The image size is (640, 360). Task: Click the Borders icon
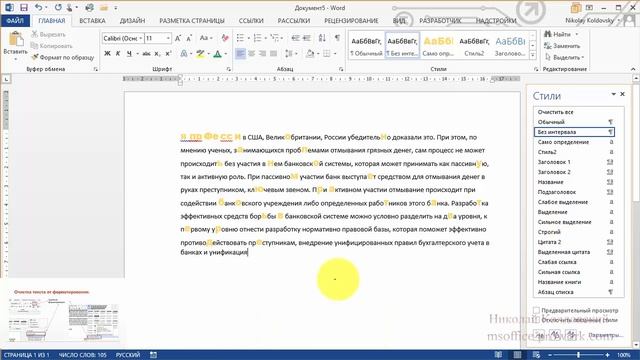pos(327,53)
